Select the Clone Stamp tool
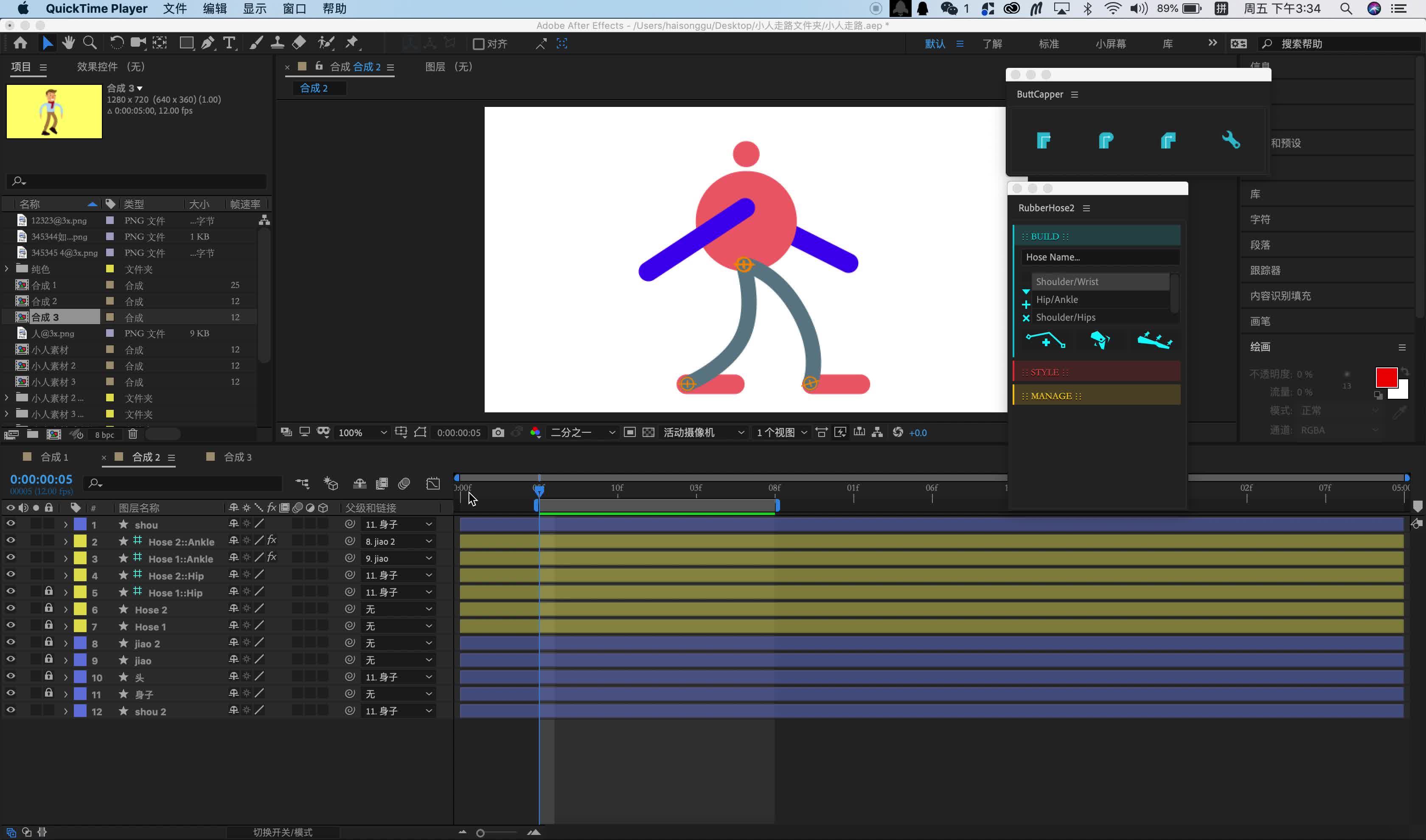The width and height of the screenshot is (1426, 840). click(x=278, y=43)
